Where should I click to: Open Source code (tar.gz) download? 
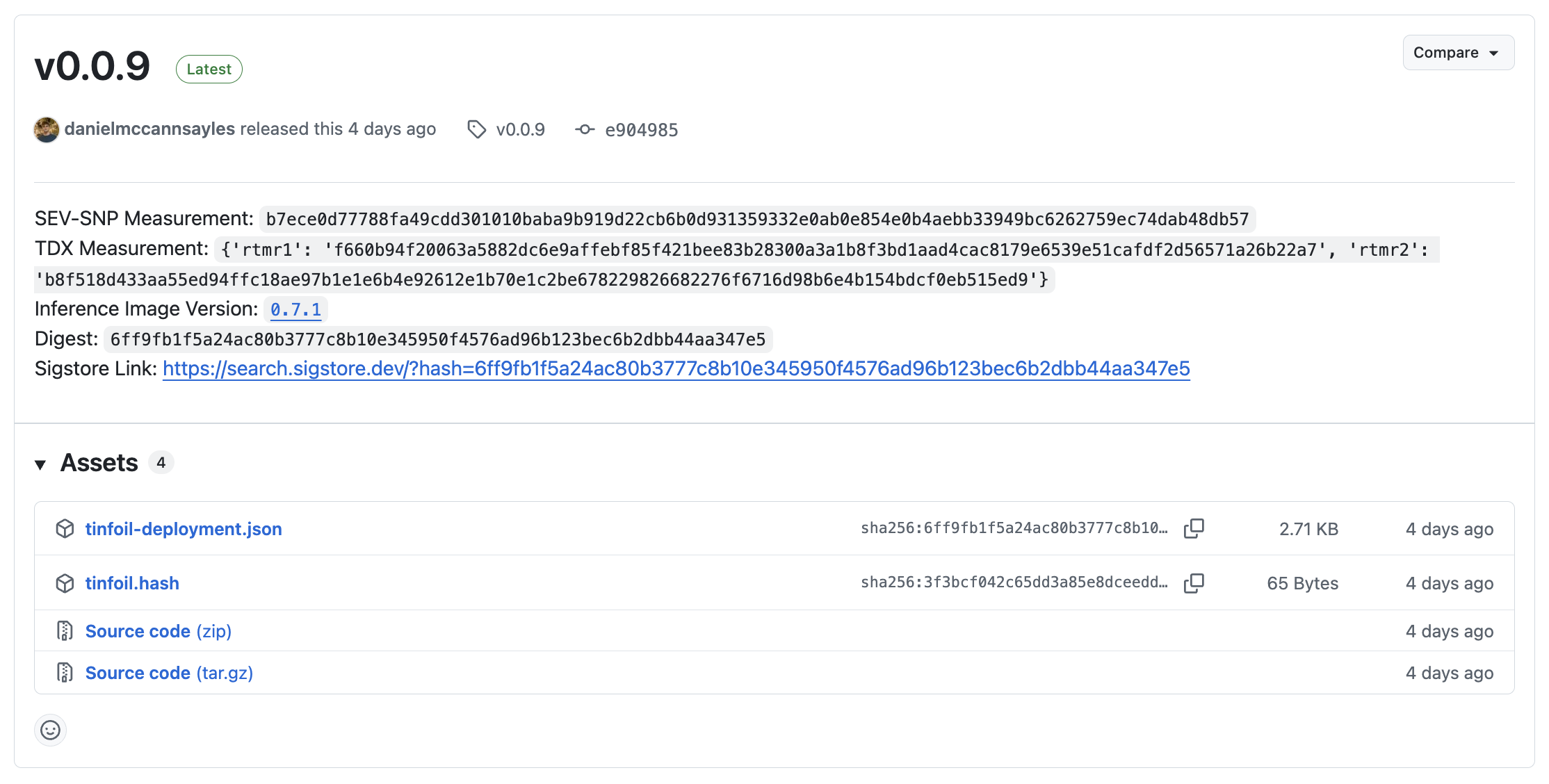click(x=168, y=672)
